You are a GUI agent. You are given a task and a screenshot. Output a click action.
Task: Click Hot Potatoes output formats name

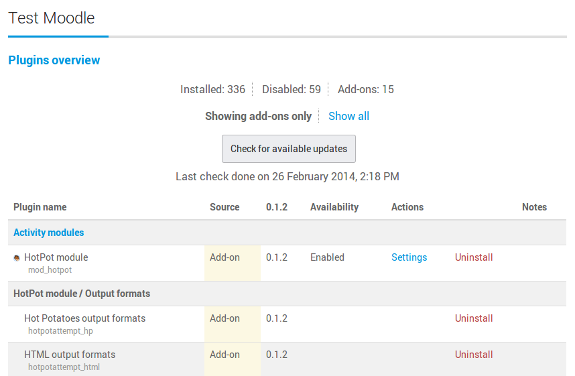tap(85, 318)
